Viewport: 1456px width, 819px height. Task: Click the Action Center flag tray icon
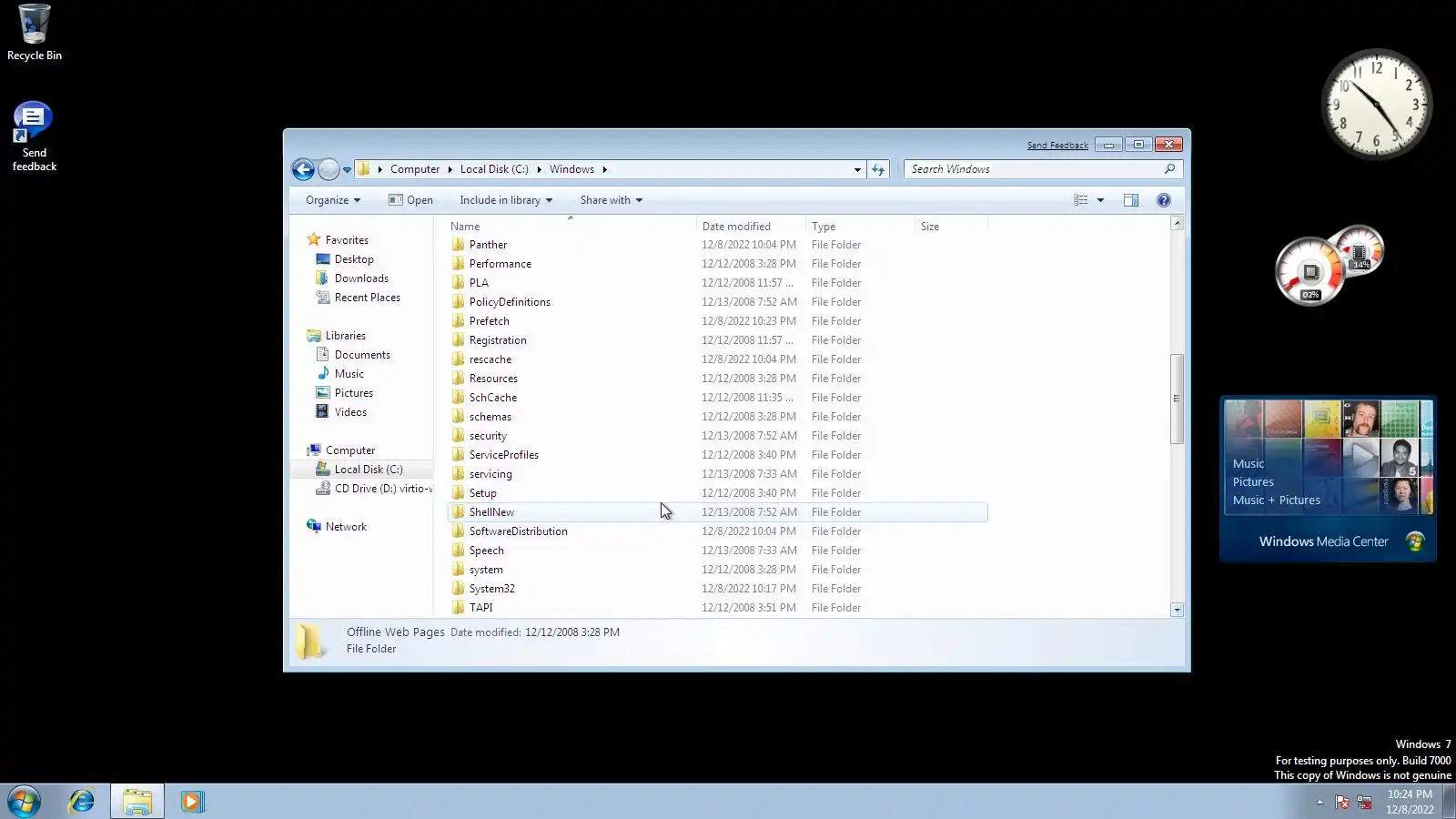point(1342,802)
